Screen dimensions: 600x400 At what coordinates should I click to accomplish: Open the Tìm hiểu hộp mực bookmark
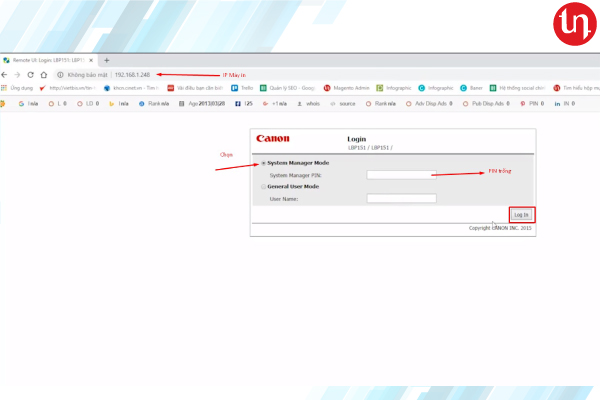[x=577, y=88]
